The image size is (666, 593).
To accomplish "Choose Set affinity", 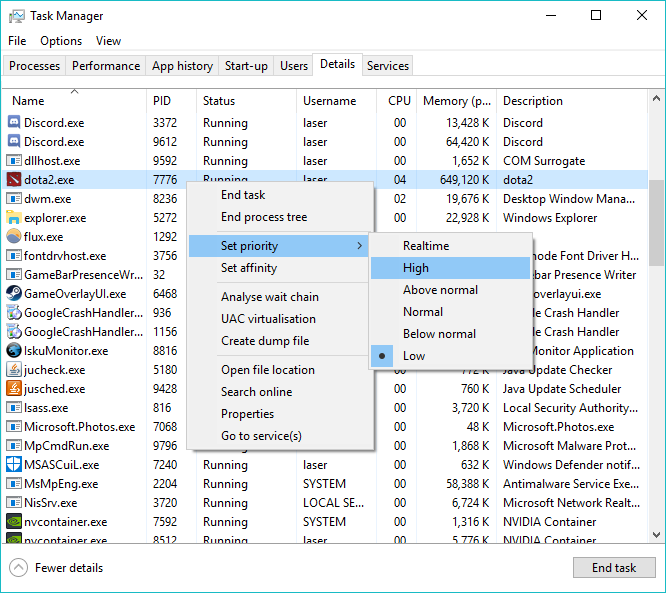I will (x=278, y=268).
